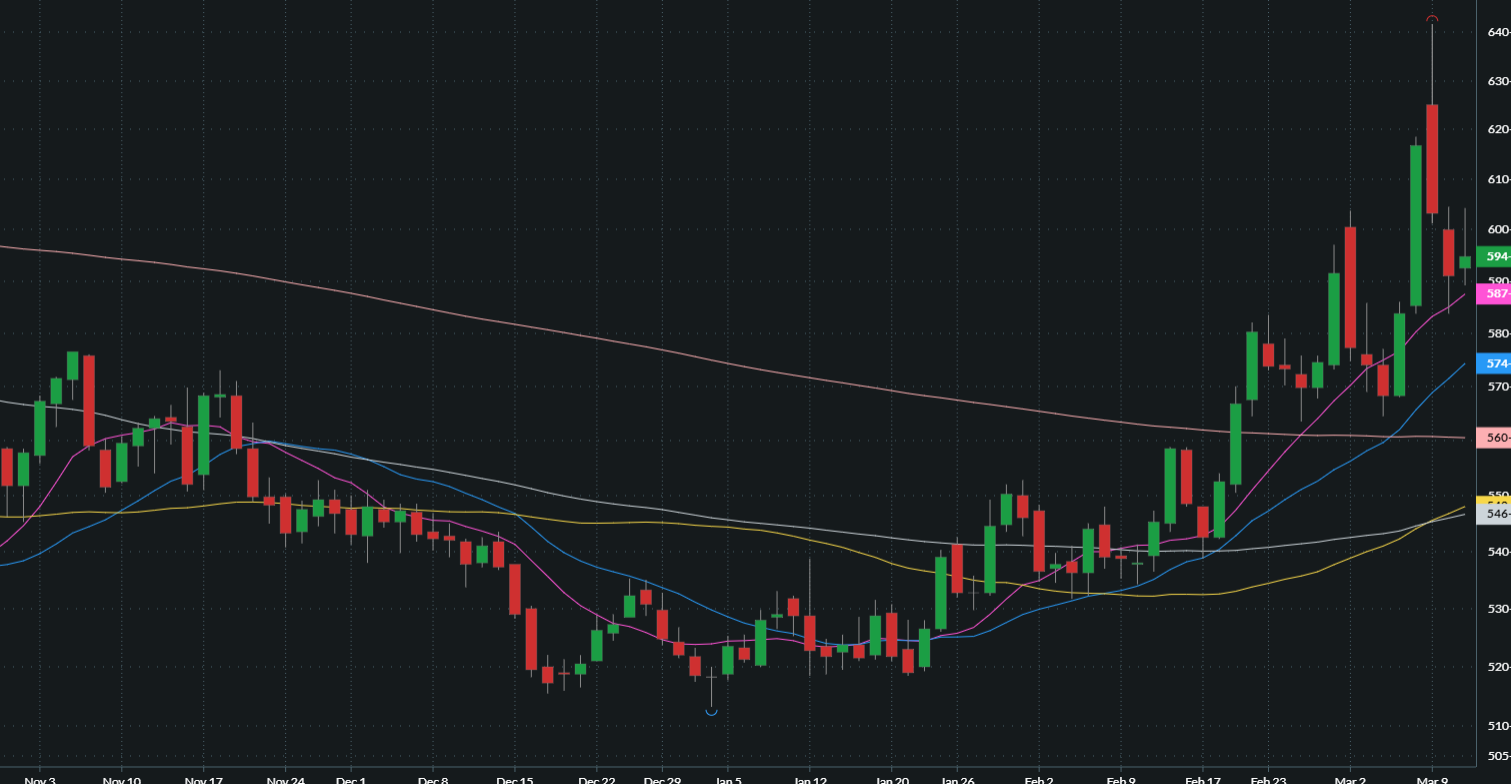Click the 520 price axis label
Image resolution: width=1511 pixels, height=784 pixels.
[x=1497, y=667]
